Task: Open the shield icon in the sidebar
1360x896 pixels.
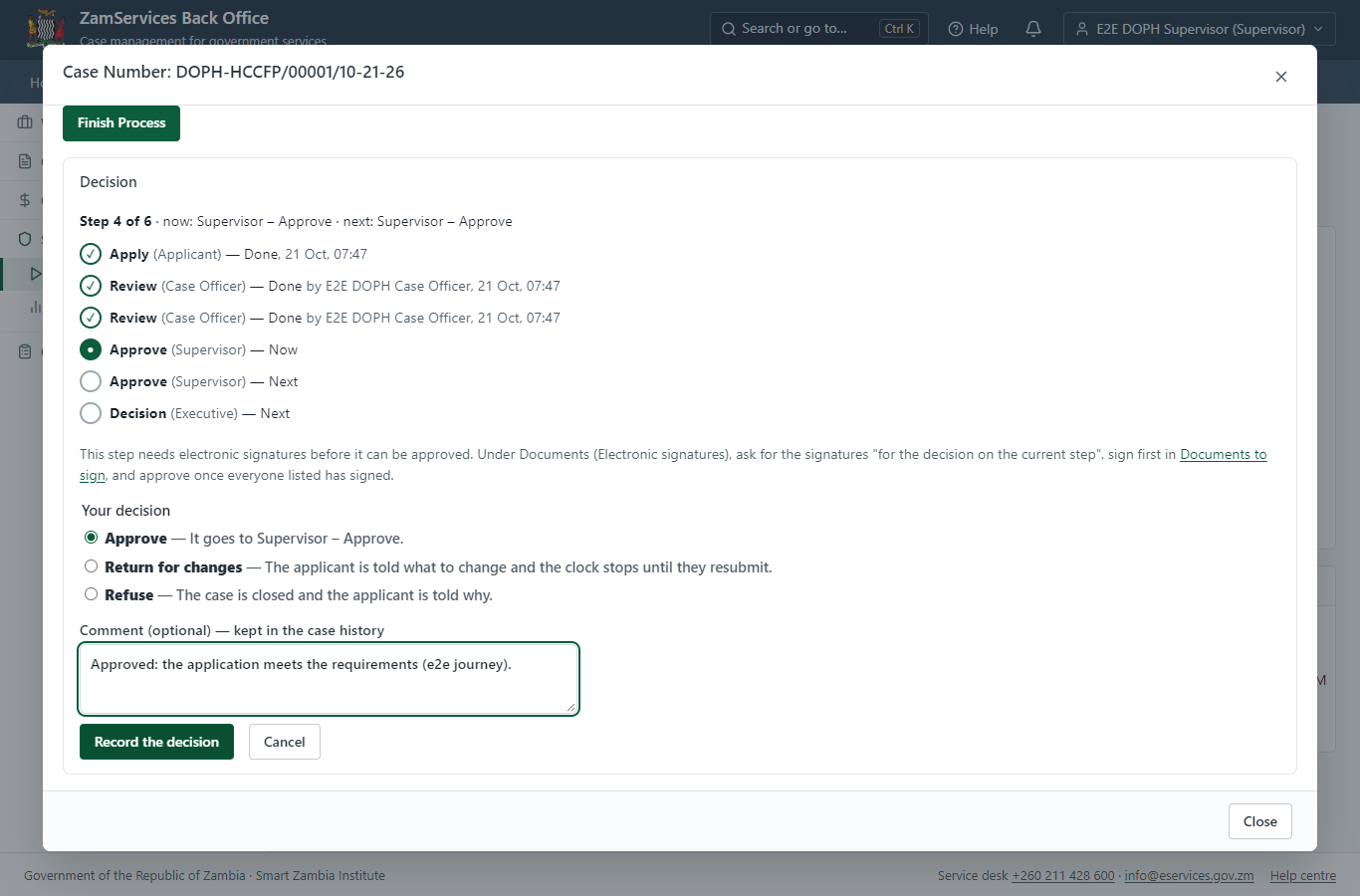Action: pos(25,239)
